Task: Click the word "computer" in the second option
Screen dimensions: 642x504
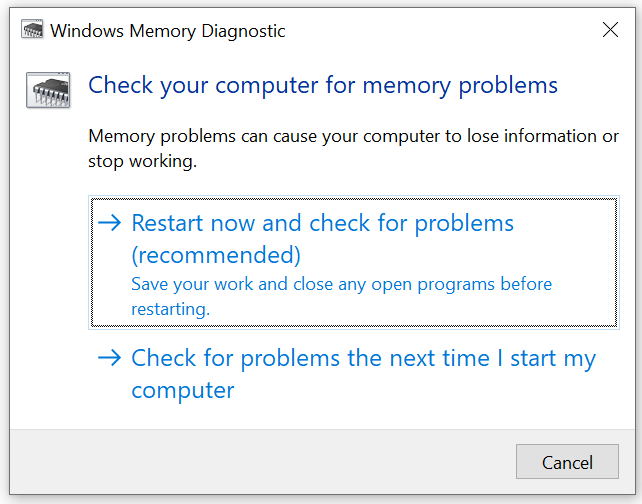Action: click(183, 391)
